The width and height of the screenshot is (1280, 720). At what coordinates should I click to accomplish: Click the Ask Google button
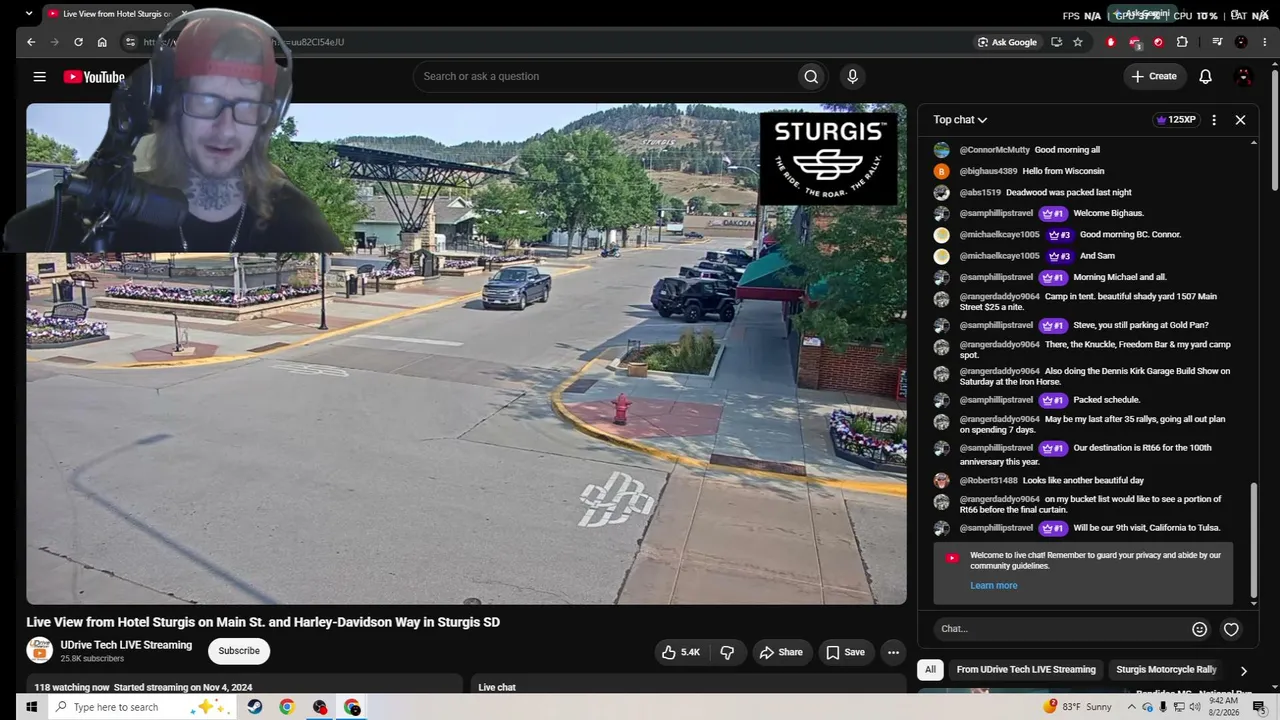(x=1008, y=42)
